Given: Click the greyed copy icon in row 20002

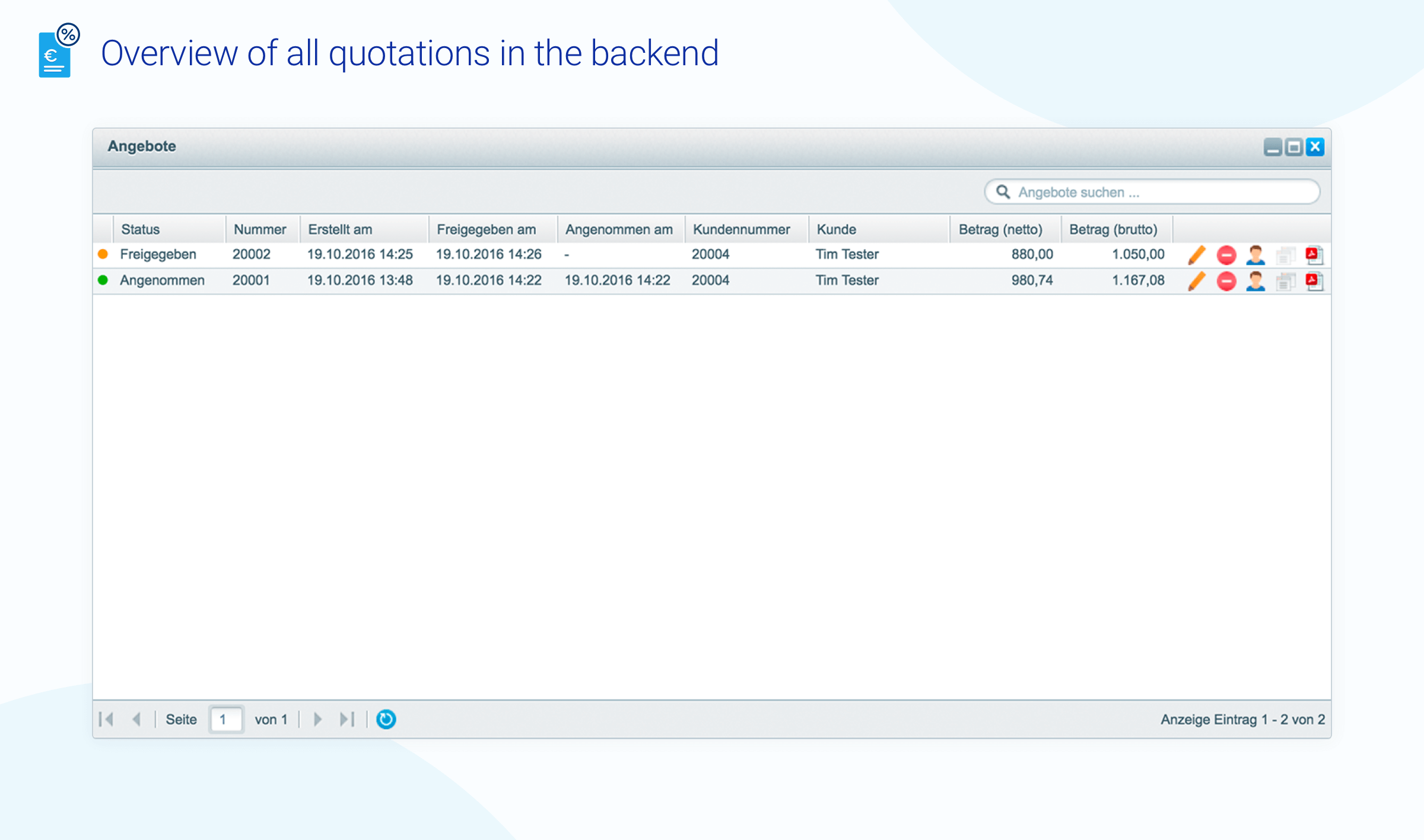Looking at the screenshot, I should click(x=1285, y=256).
